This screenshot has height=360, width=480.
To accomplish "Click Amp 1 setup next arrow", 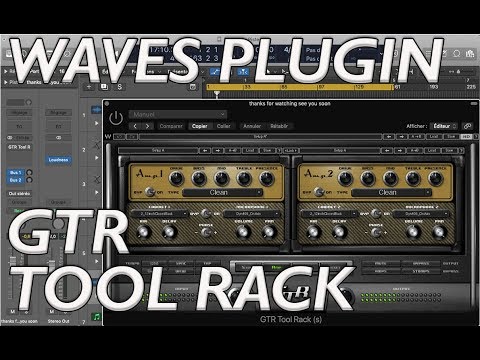I will [217, 151].
